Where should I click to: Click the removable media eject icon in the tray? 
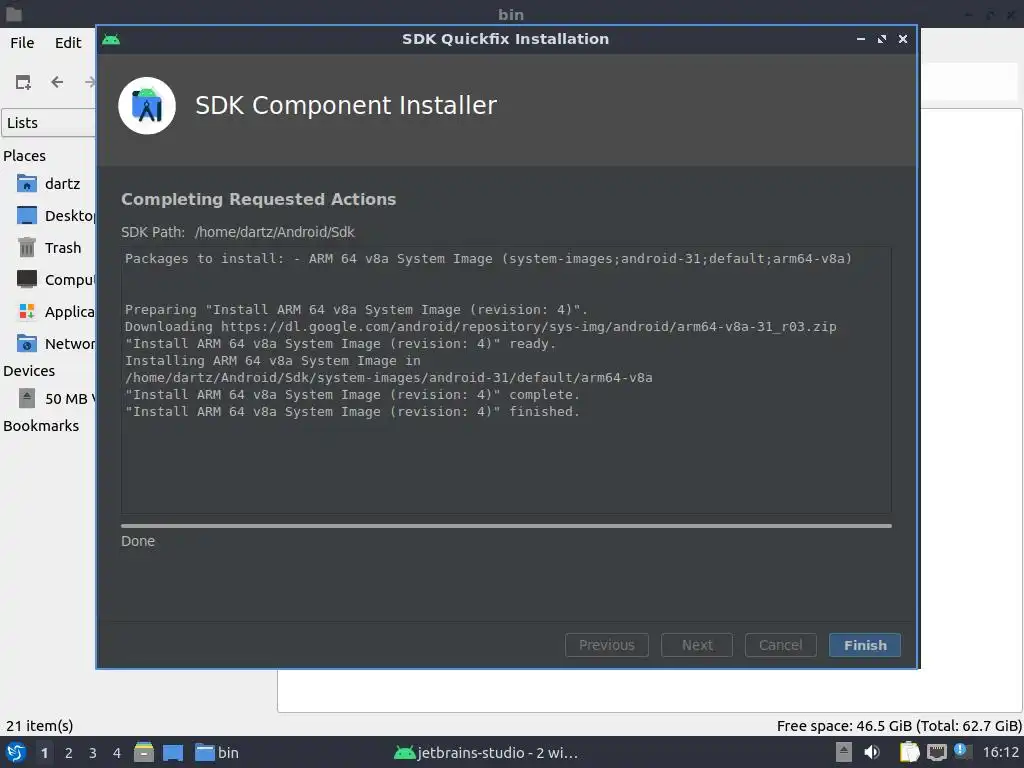tap(844, 752)
